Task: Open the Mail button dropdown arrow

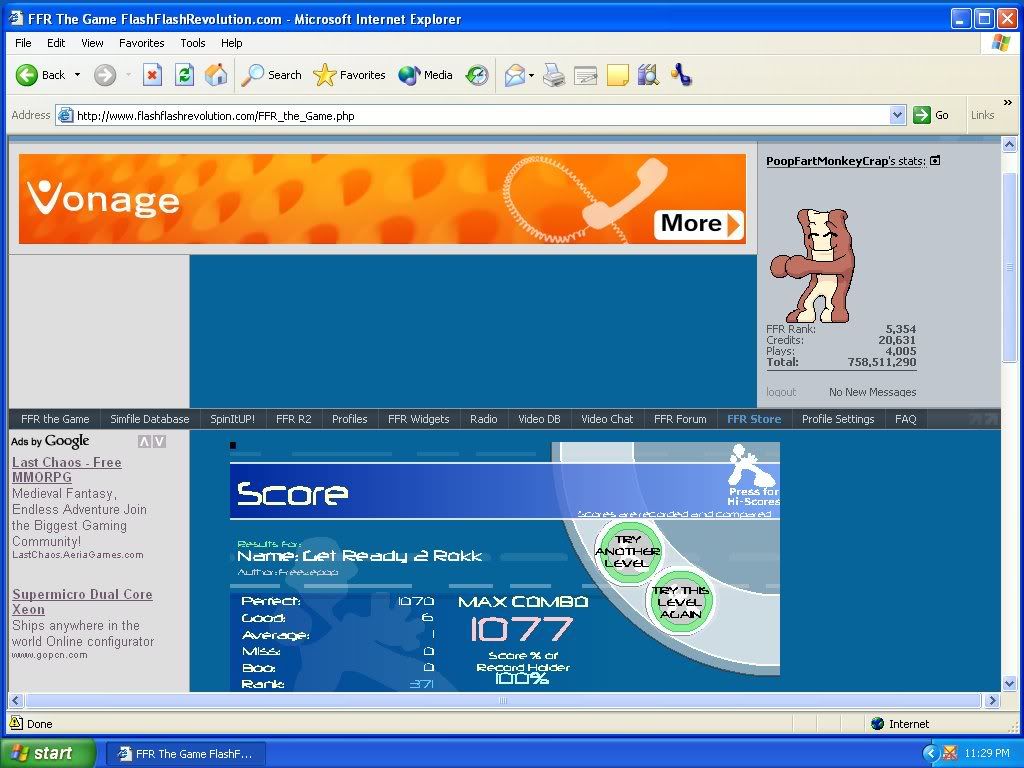Action: pos(532,75)
